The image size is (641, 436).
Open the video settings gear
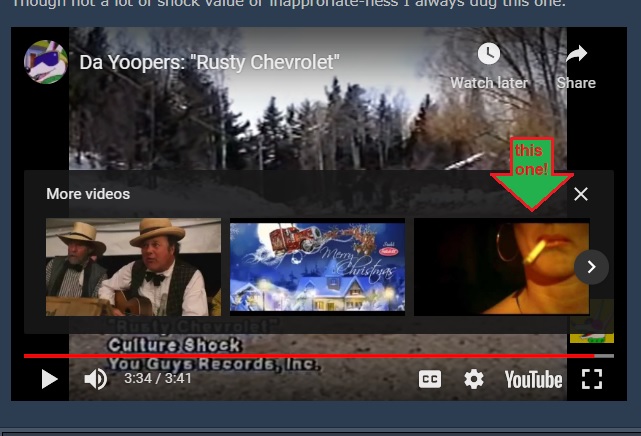[x=474, y=379]
